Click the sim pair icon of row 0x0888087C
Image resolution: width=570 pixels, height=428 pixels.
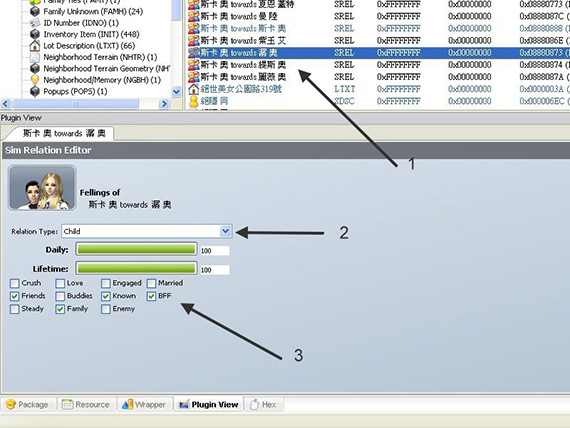[x=194, y=16]
